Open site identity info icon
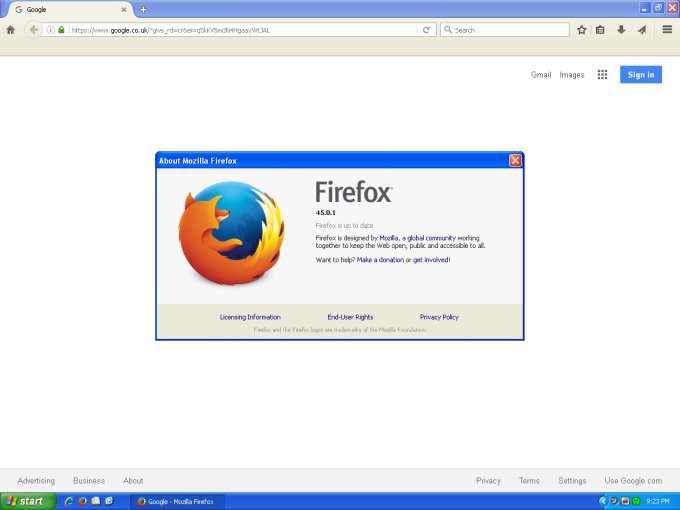680x510 pixels. [50, 30]
